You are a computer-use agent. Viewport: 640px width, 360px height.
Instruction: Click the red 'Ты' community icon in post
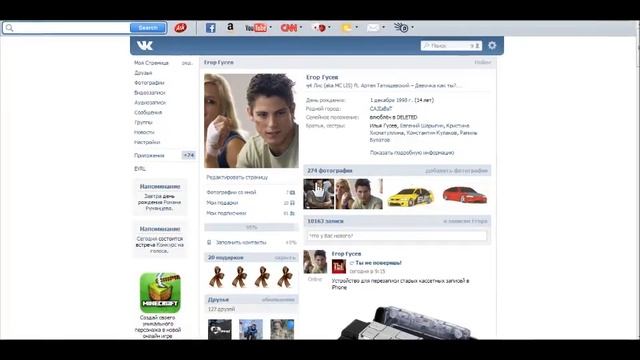[339, 267]
